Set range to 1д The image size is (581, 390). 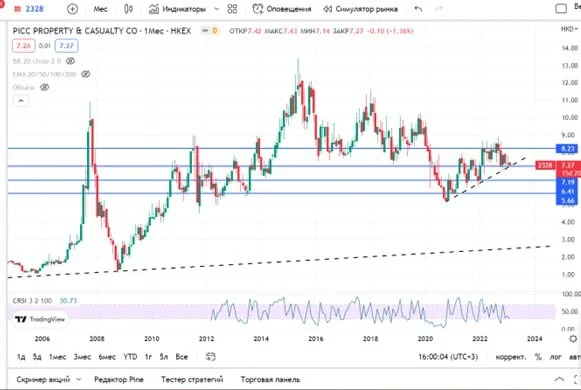21,357
